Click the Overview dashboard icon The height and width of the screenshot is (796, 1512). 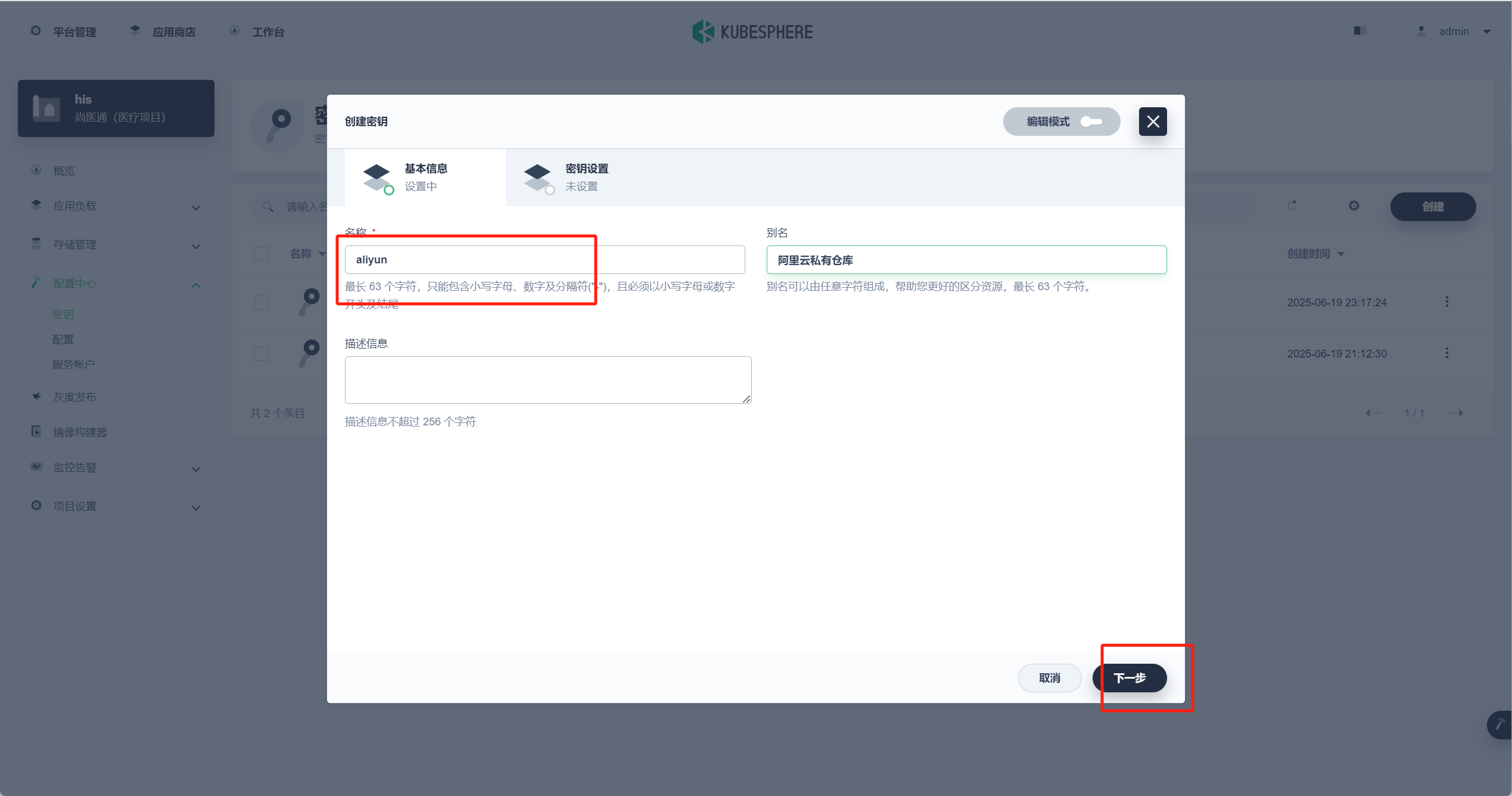coord(36,170)
